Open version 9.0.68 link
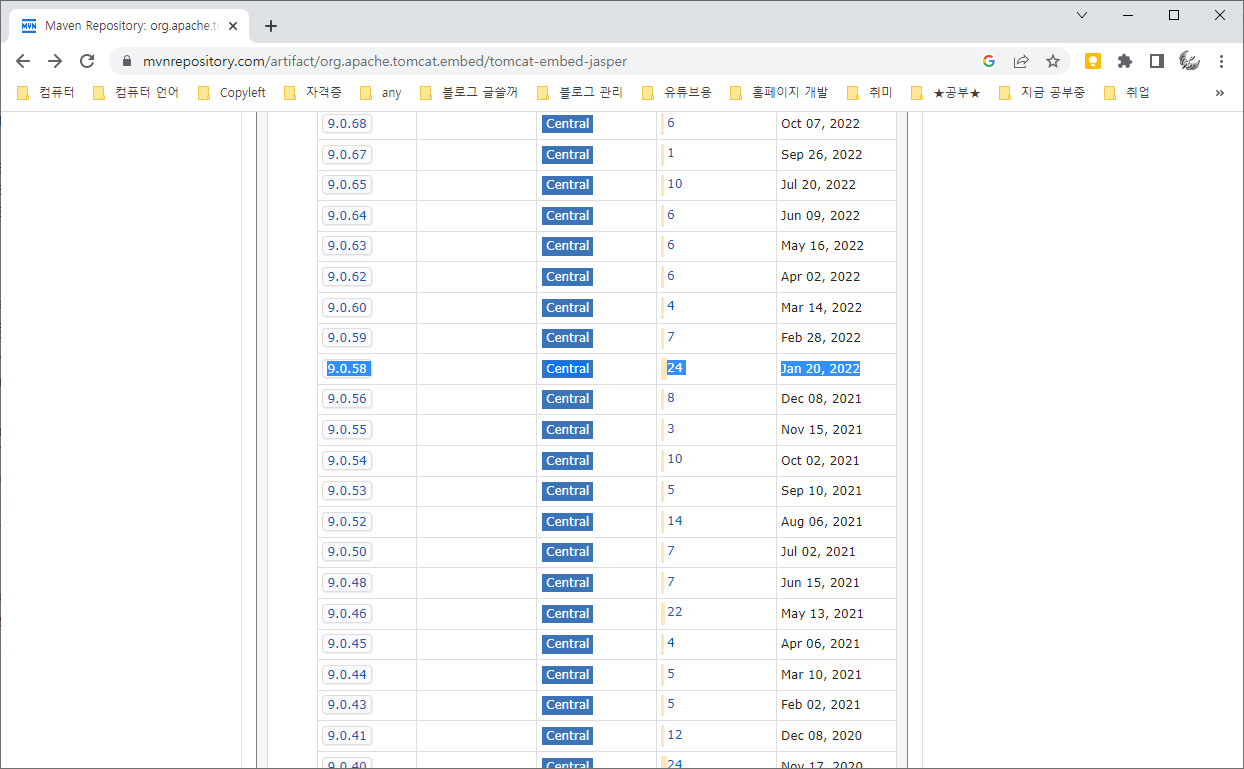 [347, 124]
